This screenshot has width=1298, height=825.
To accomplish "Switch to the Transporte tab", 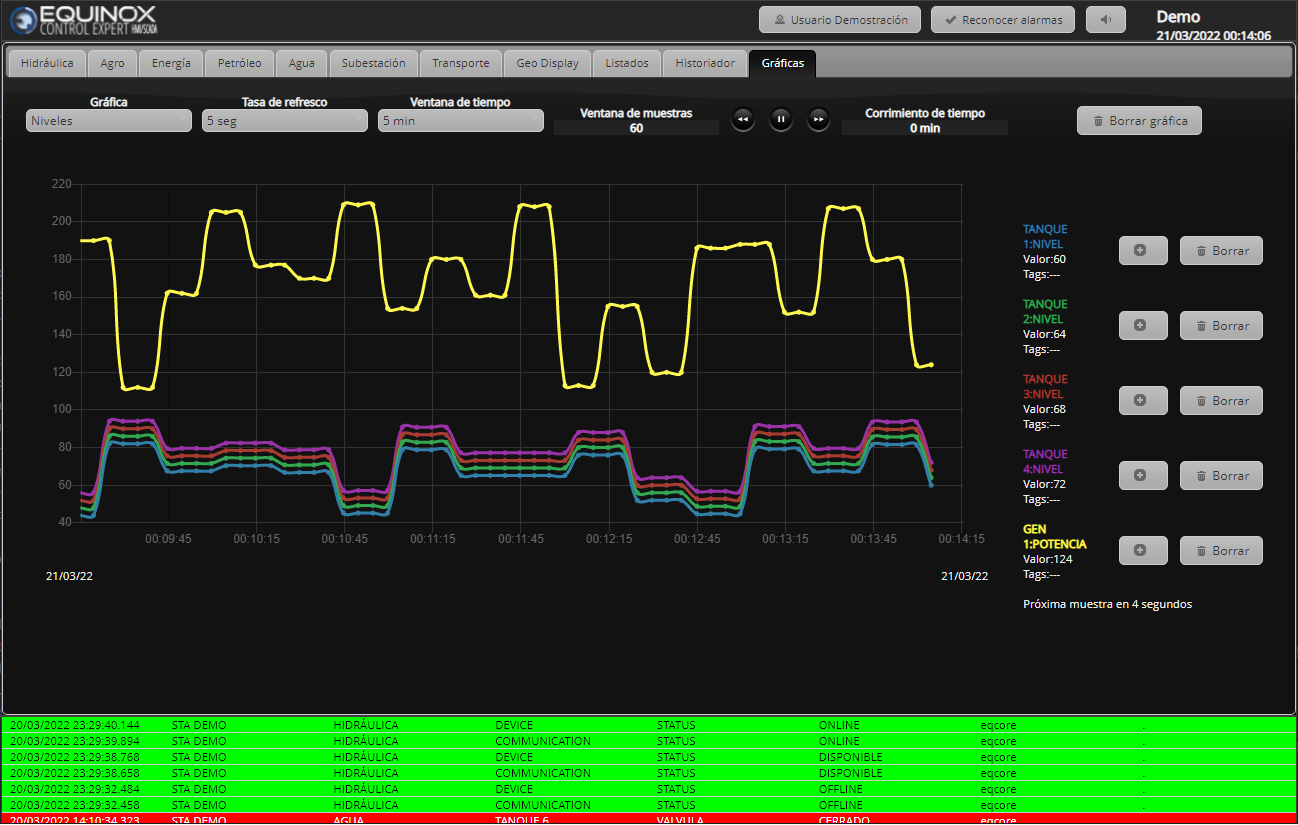I will click(x=461, y=63).
